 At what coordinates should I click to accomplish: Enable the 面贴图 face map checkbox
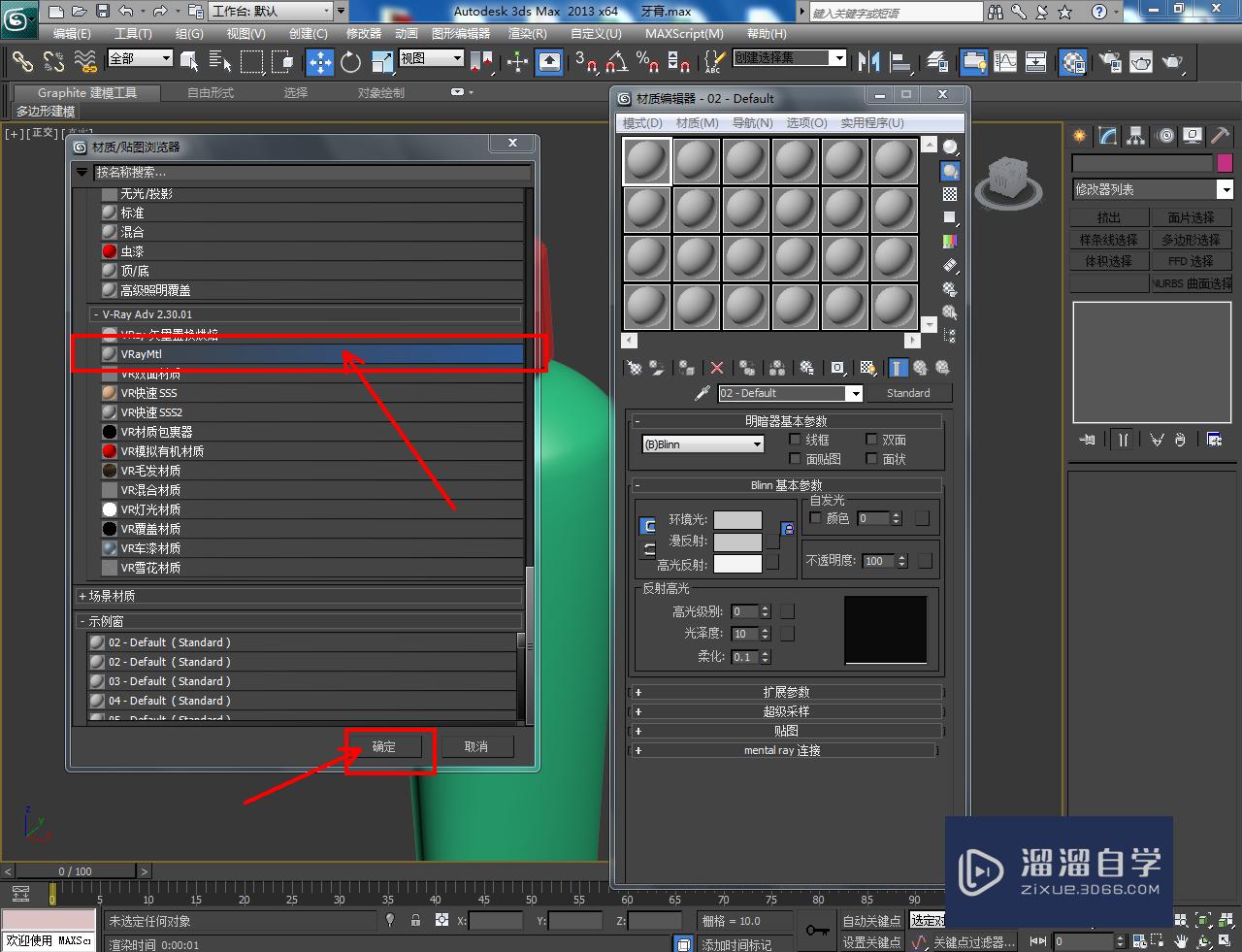pos(795,458)
